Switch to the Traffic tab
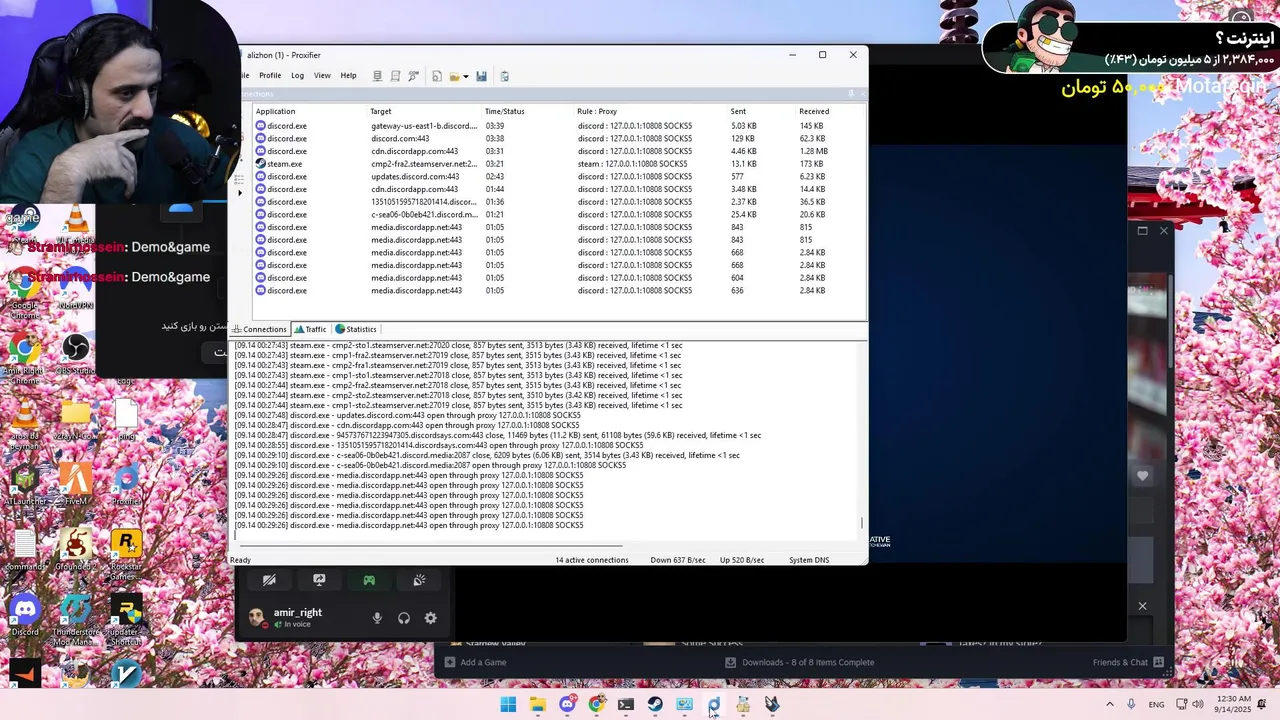 (310, 329)
